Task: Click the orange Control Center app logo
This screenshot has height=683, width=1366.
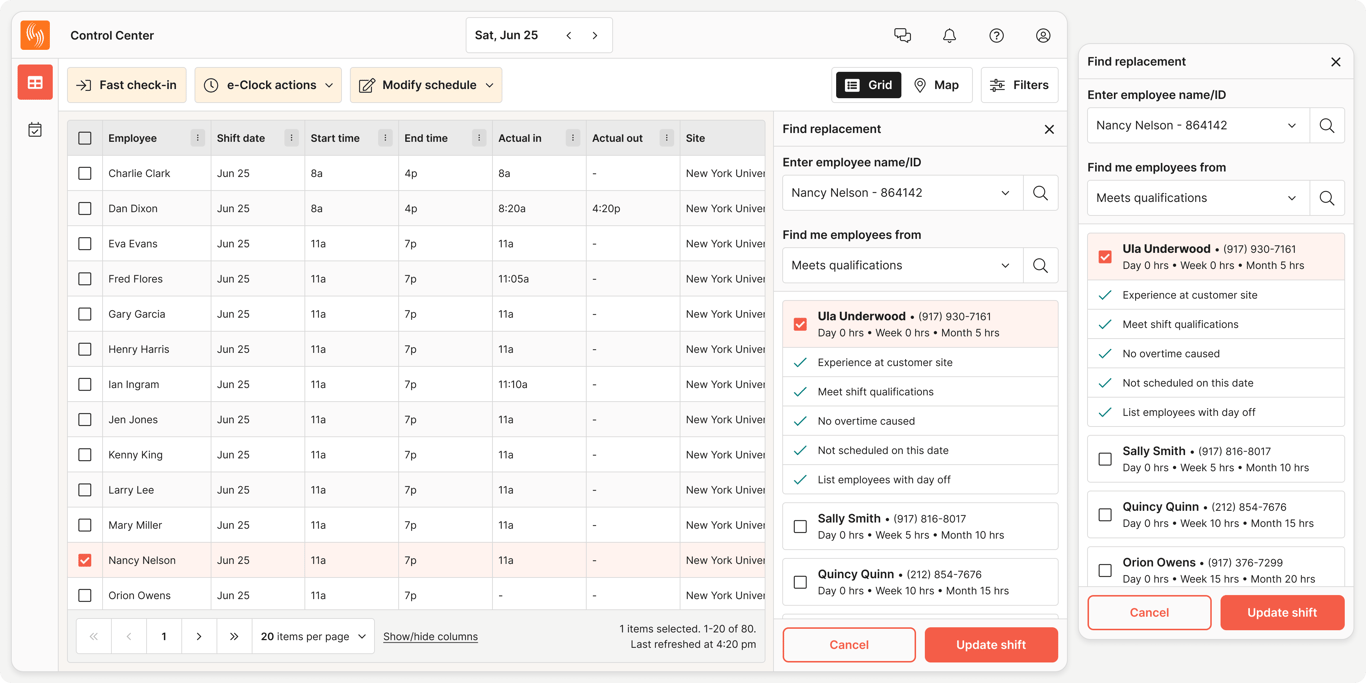Action: pos(35,35)
